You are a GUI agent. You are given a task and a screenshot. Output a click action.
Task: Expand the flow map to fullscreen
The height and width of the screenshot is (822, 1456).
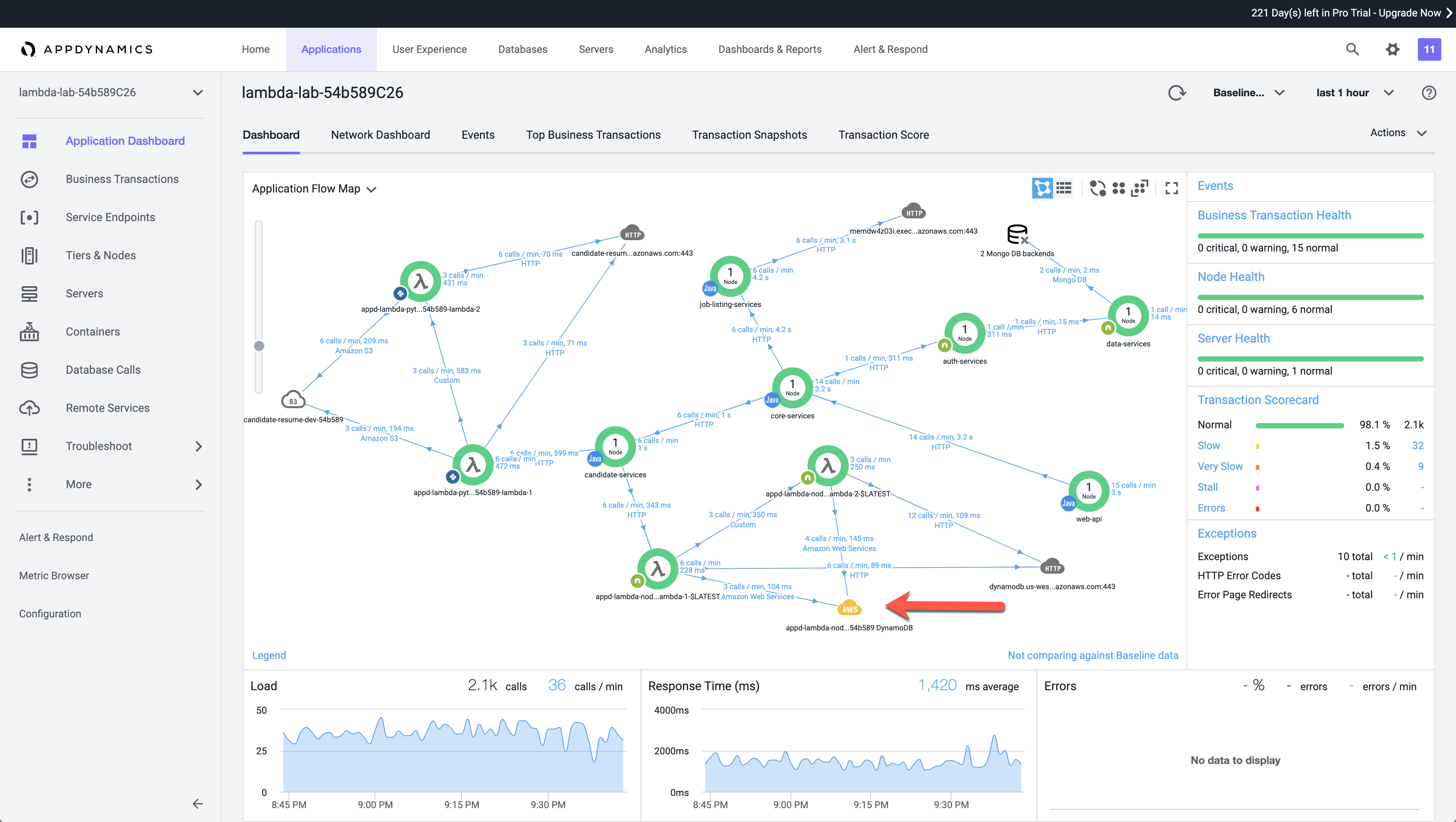tap(1172, 188)
